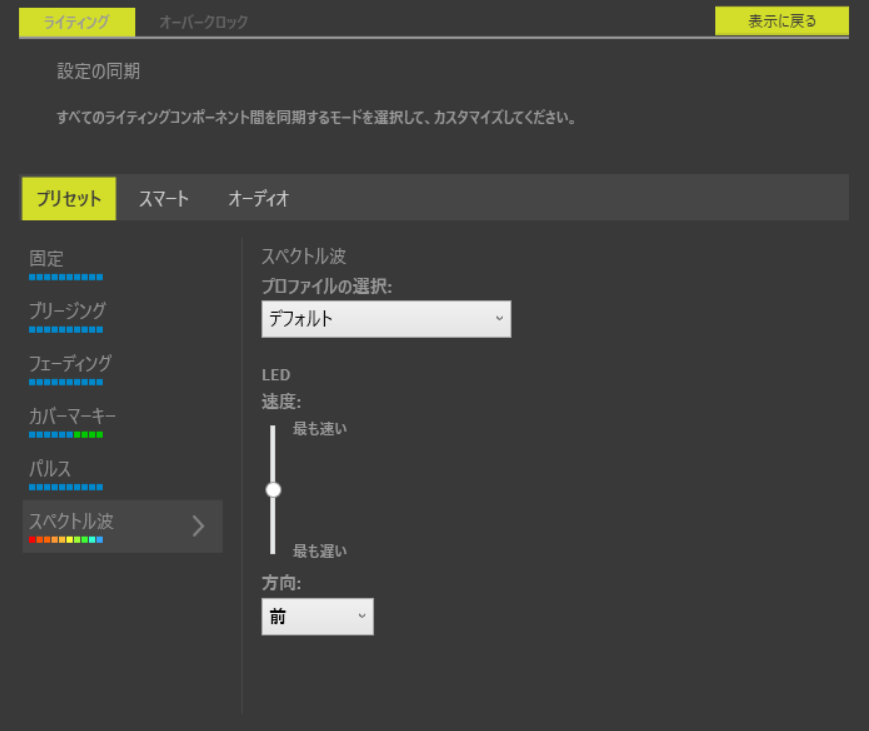Open the プロファイルの選択 dropdown showing デフォルト
The image size is (869, 731).
pyautogui.click(x=386, y=319)
